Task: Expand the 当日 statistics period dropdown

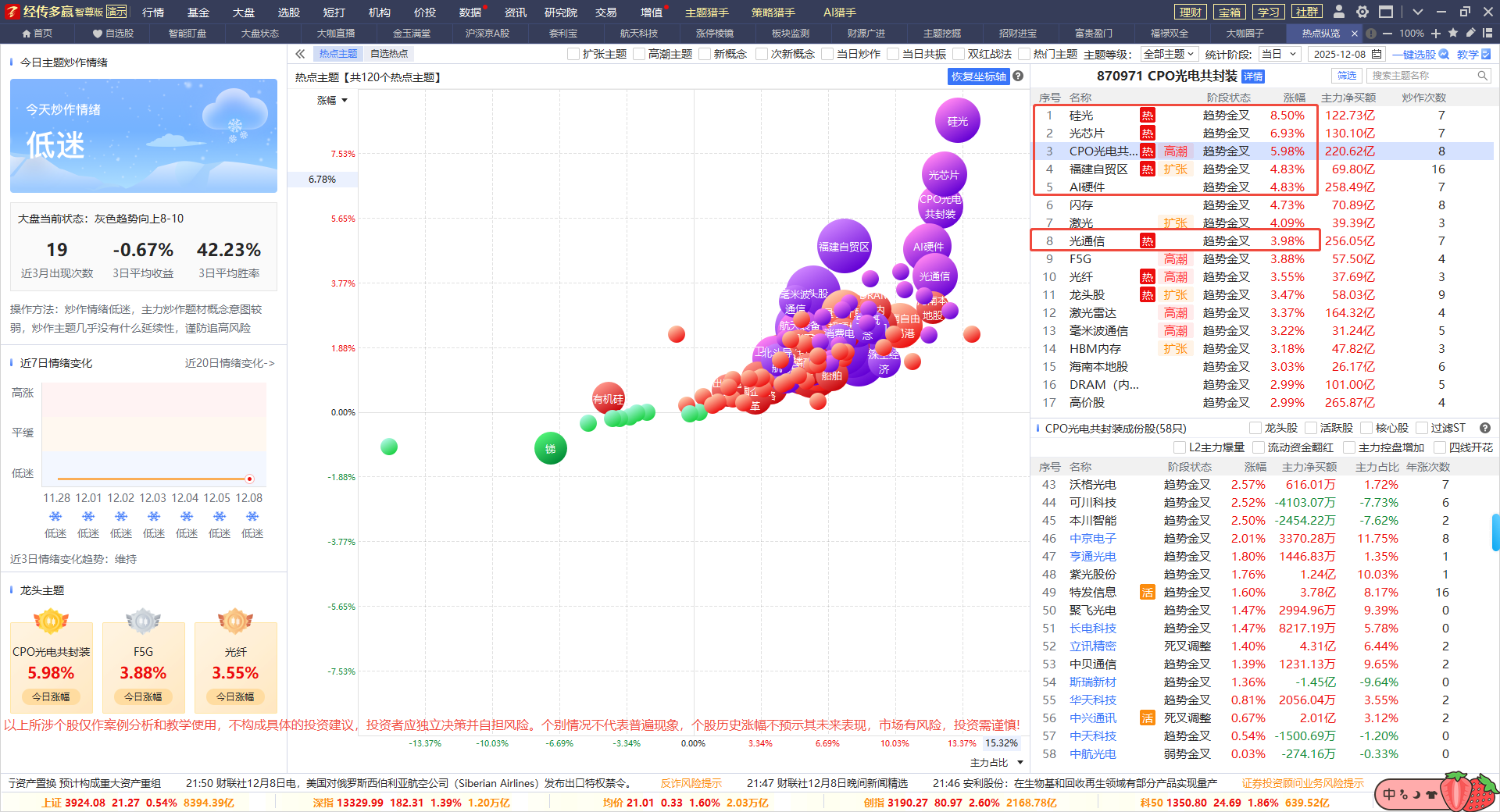Action: (x=1278, y=54)
